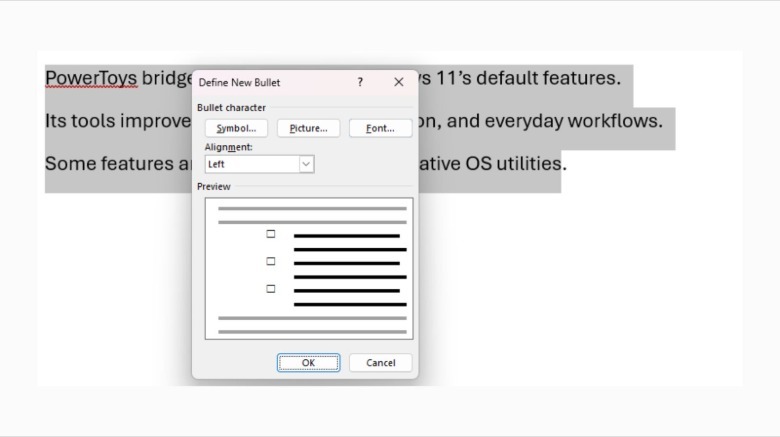Viewport: 780px width, 437px height.
Task: Close the Define New Bullet dialog
Action: point(398,82)
